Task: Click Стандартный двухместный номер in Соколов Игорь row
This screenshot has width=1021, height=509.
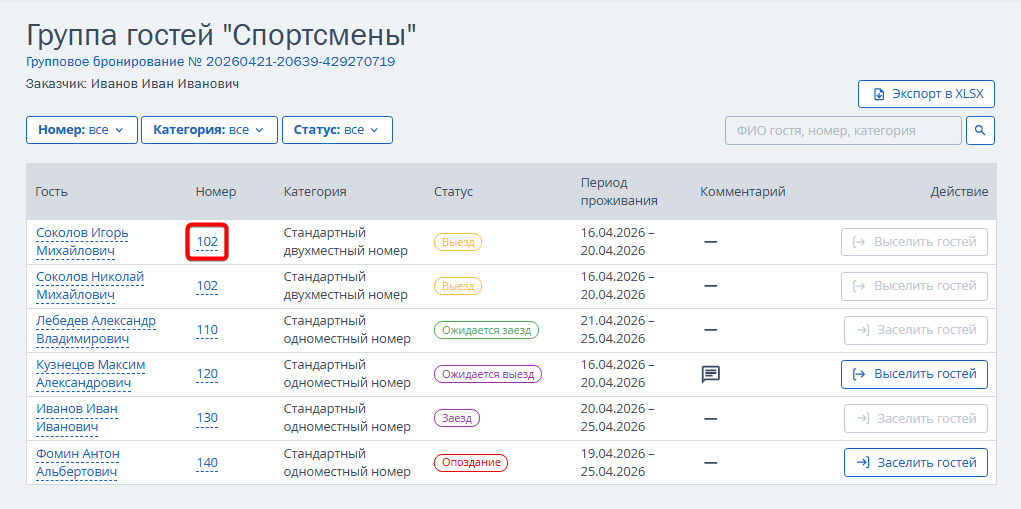Action: [x=346, y=241]
